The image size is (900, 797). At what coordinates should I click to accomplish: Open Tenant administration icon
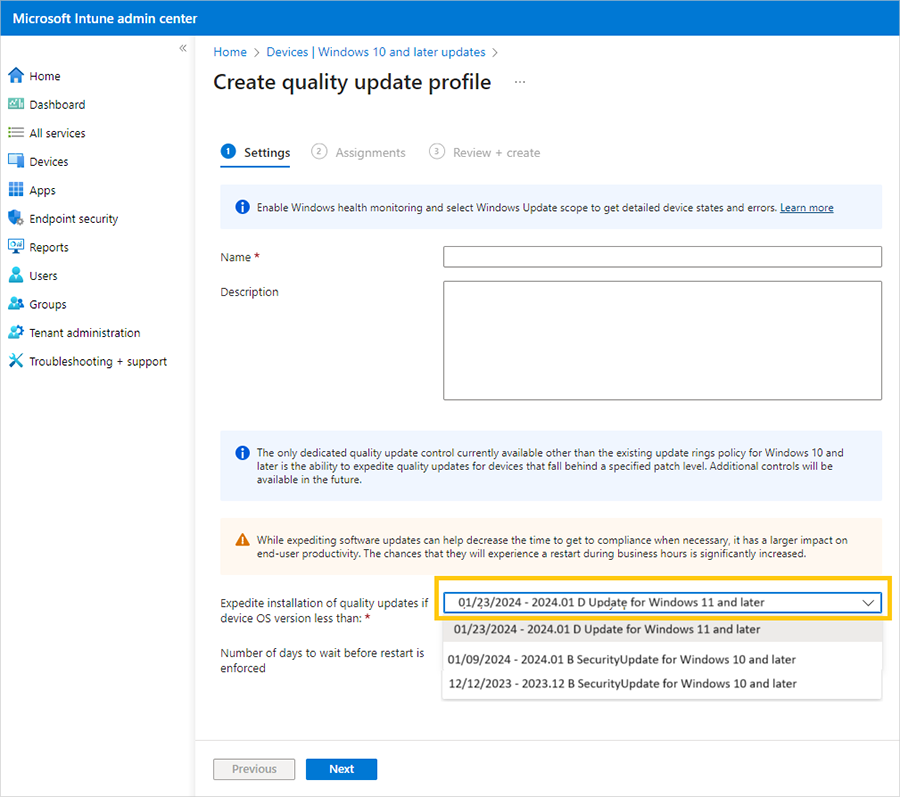coord(16,333)
